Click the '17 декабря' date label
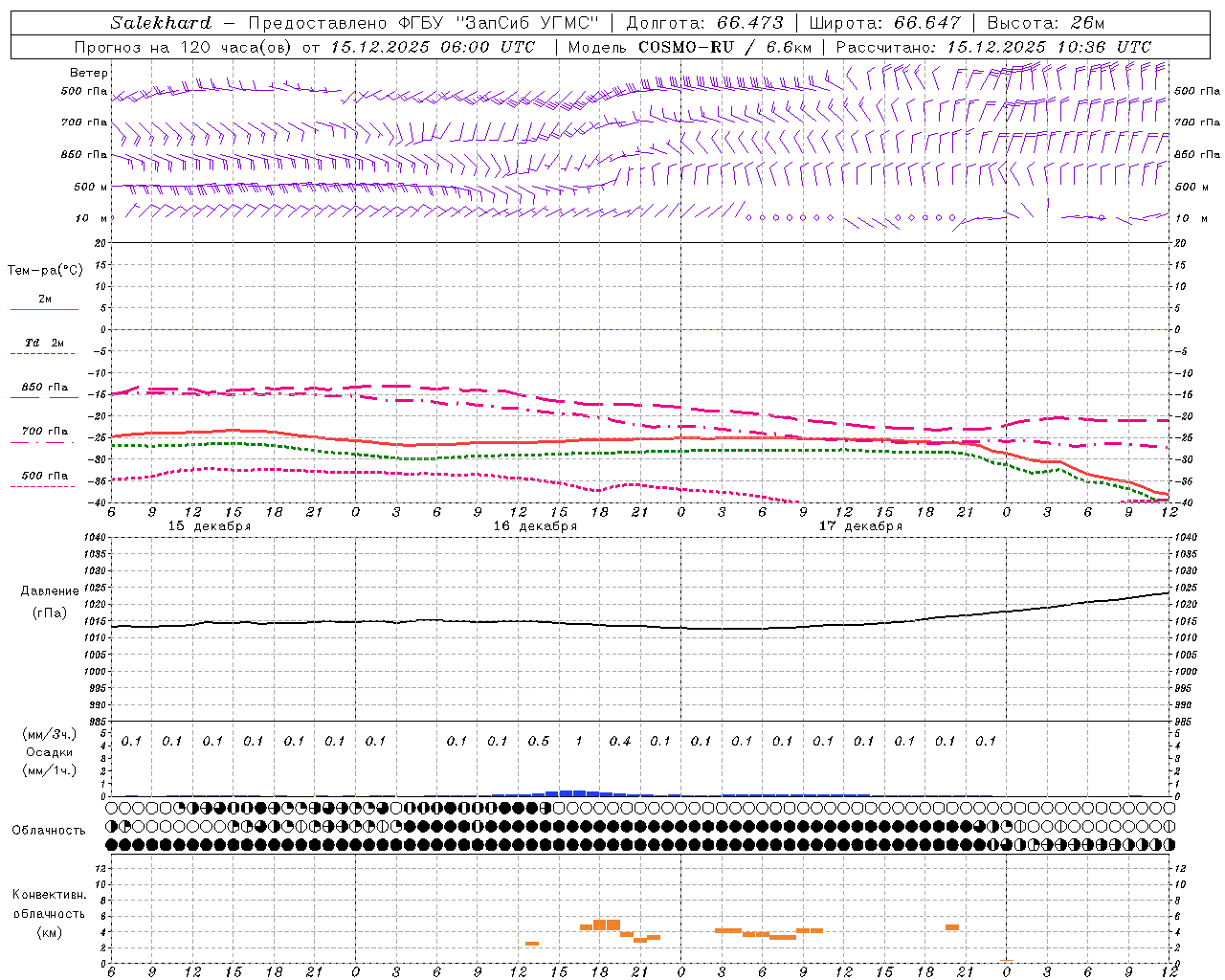The height and width of the screenshot is (980, 1225). (860, 526)
